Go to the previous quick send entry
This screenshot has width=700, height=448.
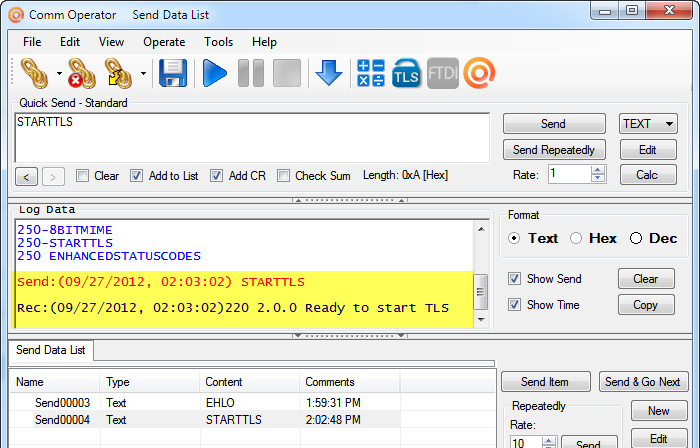tap(26, 177)
